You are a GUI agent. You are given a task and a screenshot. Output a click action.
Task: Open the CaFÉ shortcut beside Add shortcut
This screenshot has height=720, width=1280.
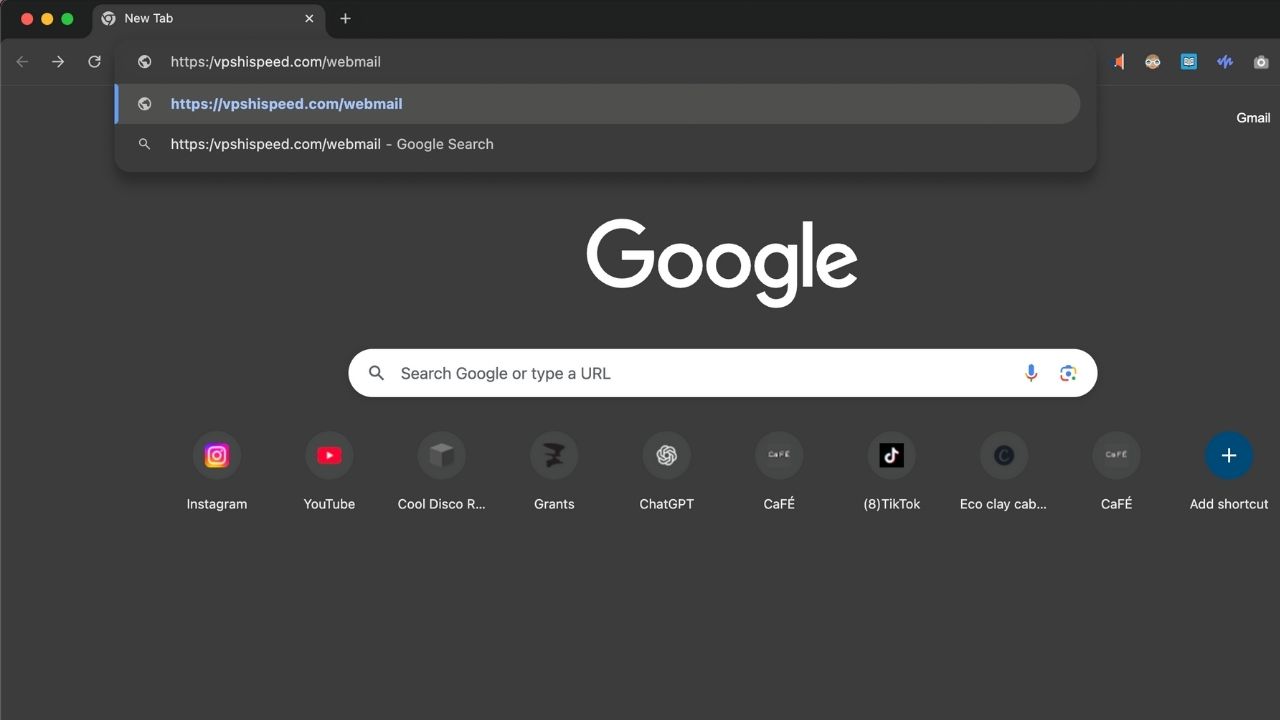pyautogui.click(x=1116, y=471)
